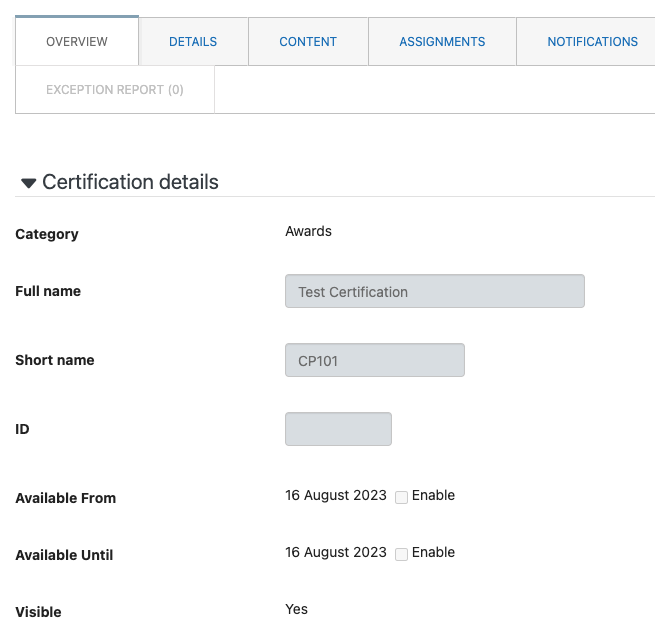Image resolution: width=655 pixels, height=640 pixels.
Task: Click the Test Certification full name field
Action: click(435, 291)
